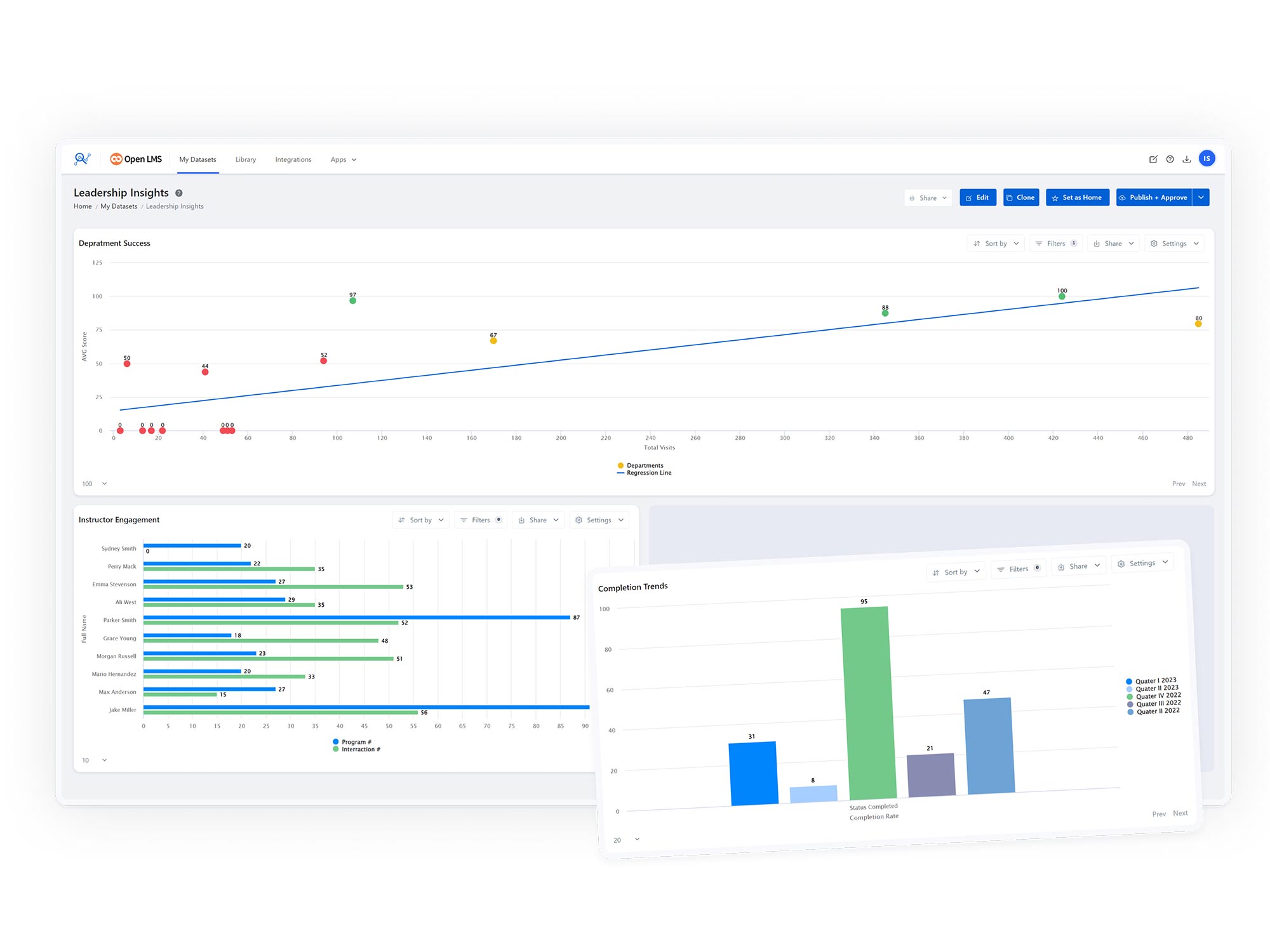The width and height of the screenshot is (1270, 952).
Task: Expand the Publish + Approve arrow dropdown
Action: click(x=1201, y=197)
